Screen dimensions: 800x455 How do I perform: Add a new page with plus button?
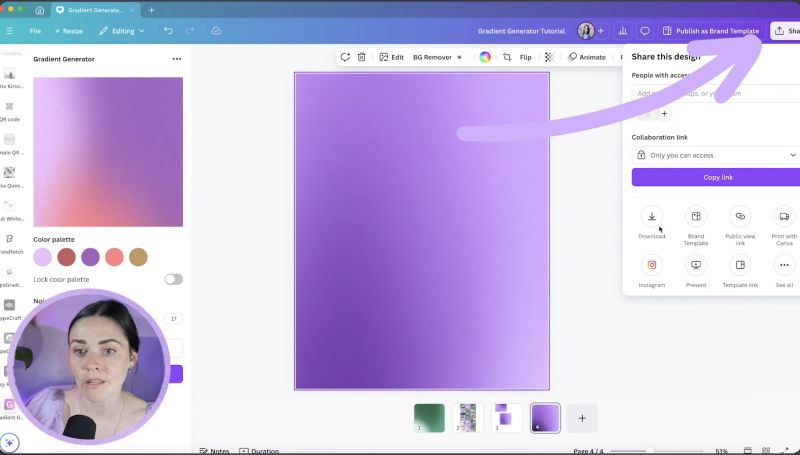582,418
